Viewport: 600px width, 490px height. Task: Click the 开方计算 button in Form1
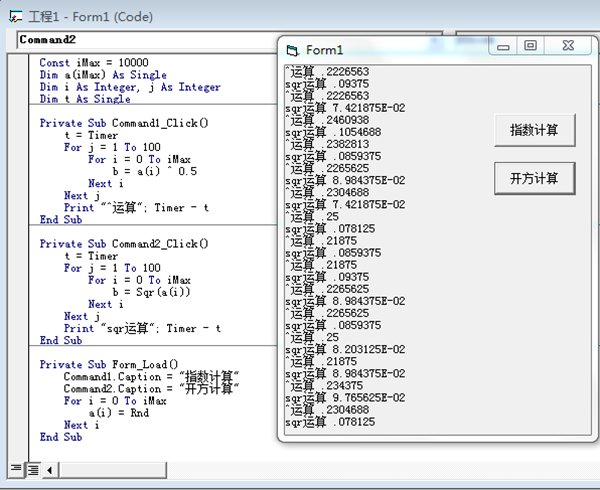pyautogui.click(x=535, y=178)
